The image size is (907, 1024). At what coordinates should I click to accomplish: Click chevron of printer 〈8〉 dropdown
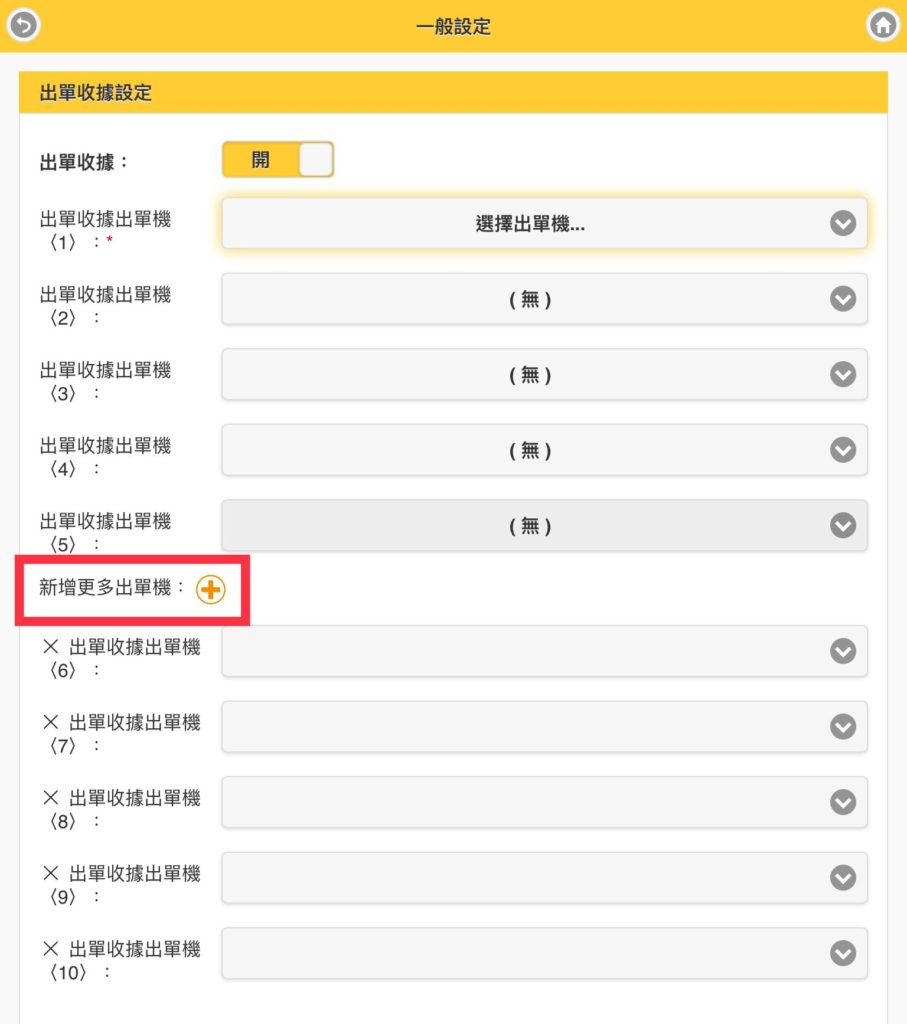point(843,802)
